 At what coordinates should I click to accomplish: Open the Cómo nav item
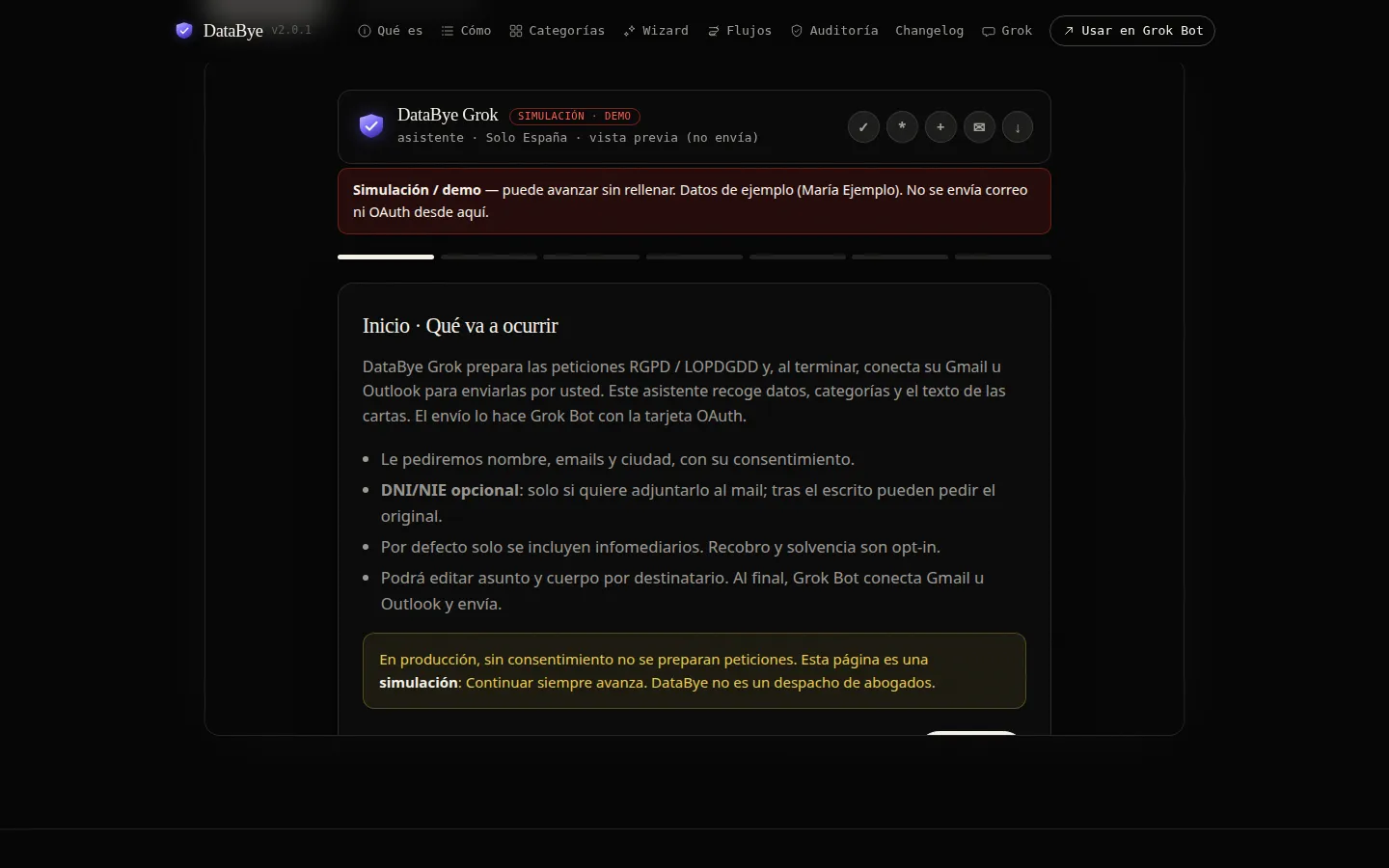click(x=466, y=31)
